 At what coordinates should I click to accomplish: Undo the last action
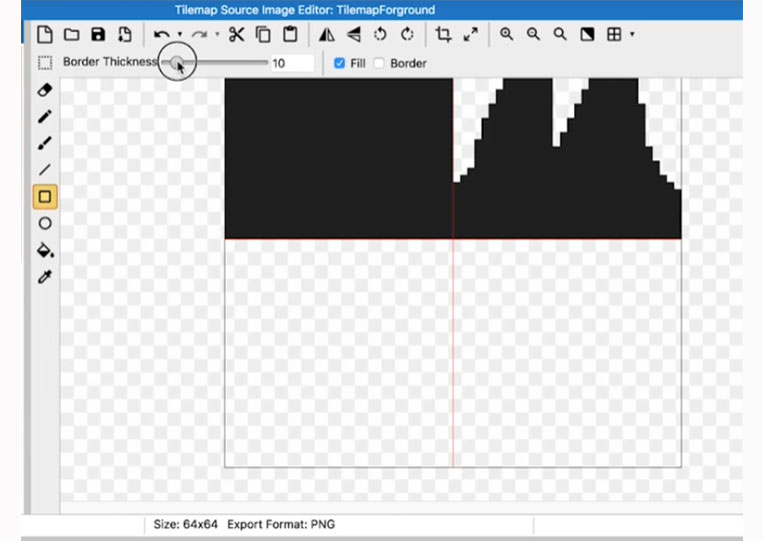click(162, 35)
